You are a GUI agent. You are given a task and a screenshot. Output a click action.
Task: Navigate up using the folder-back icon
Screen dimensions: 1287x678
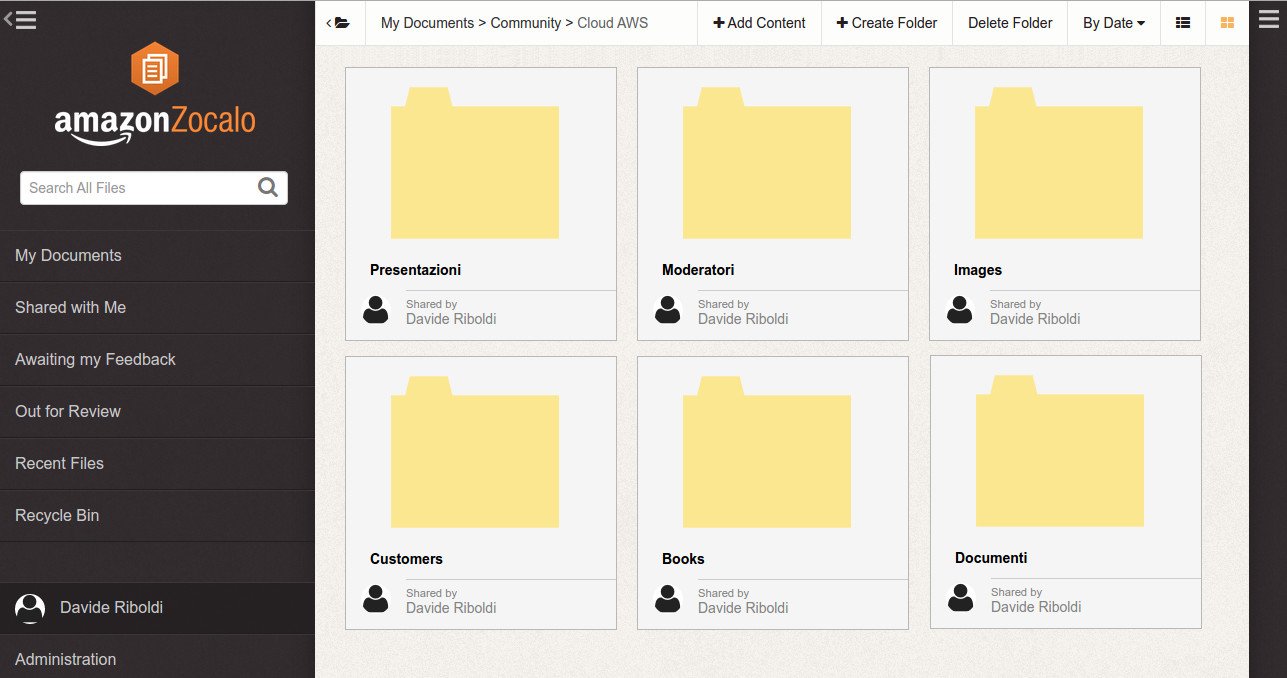point(341,22)
